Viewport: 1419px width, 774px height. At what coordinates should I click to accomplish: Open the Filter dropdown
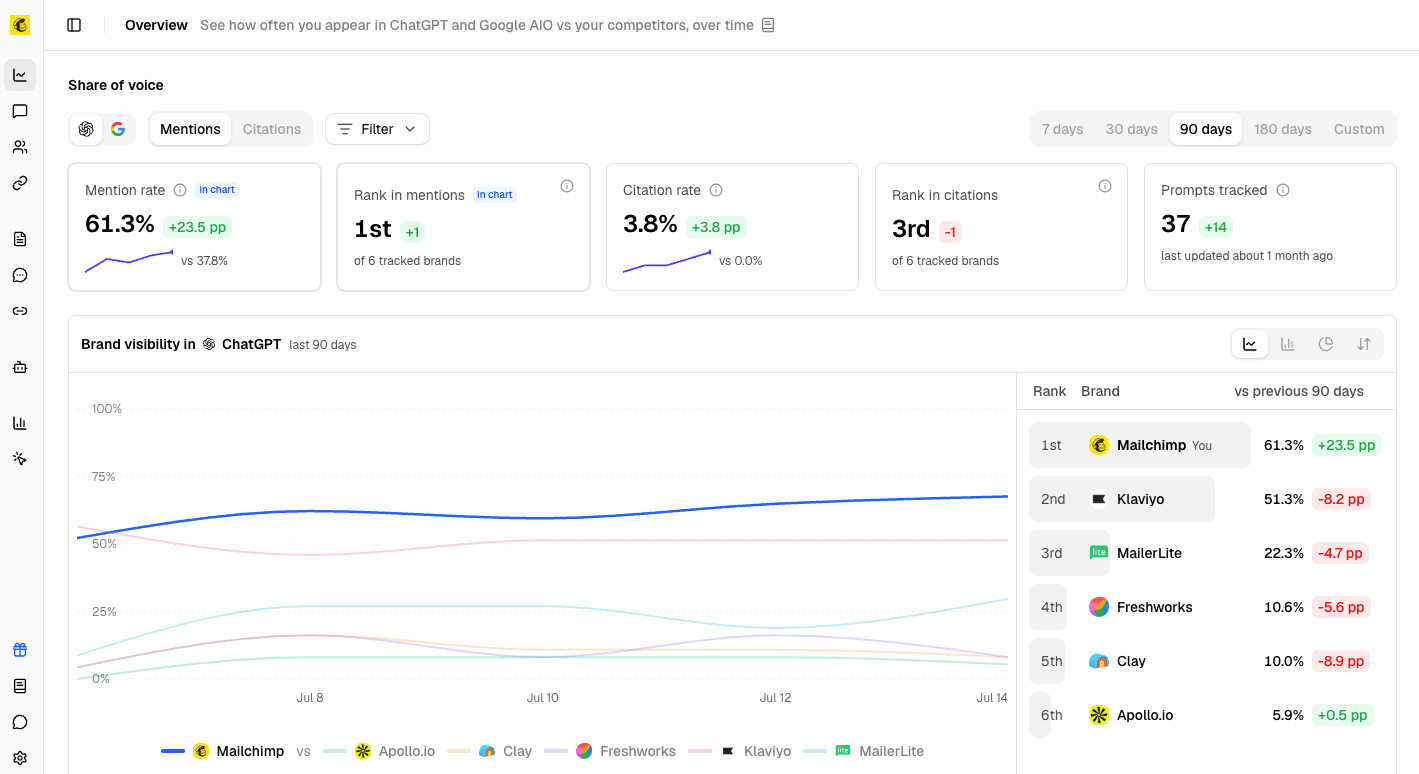(377, 129)
